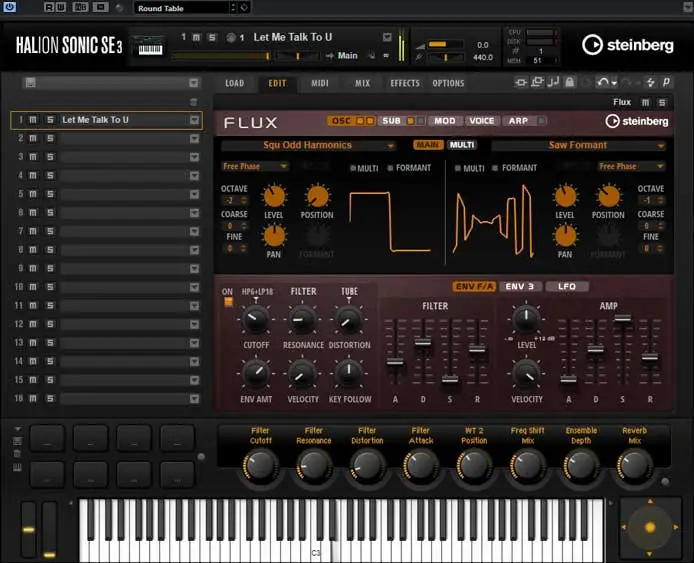Mute slot 5 in the slot rack
Viewport: 694px width, 563px height.
[33, 194]
